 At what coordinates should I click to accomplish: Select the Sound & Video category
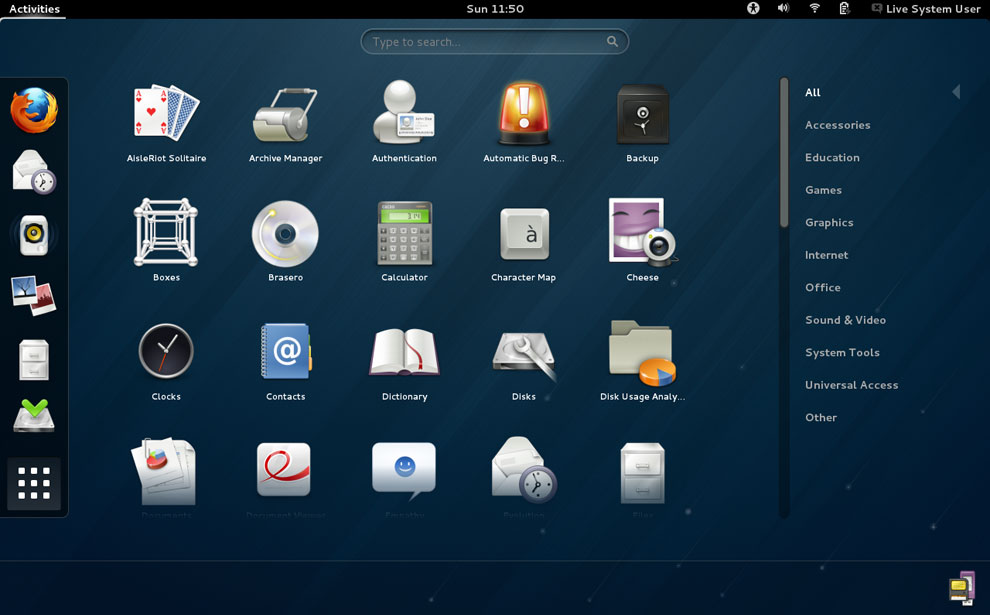click(845, 320)
